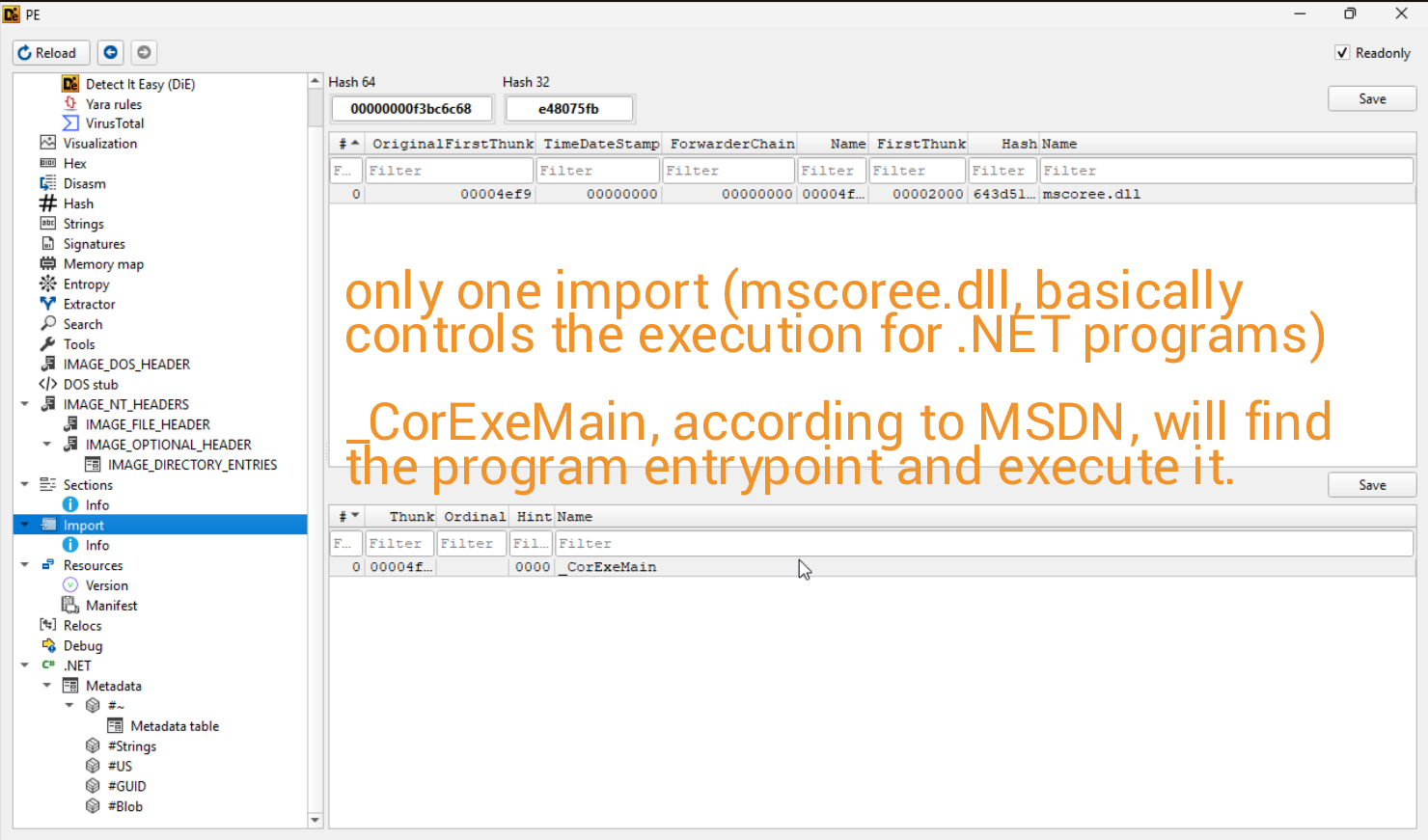Open the Metadata table entry
This screenshot has width=1428, height=840.
(175, 725)
